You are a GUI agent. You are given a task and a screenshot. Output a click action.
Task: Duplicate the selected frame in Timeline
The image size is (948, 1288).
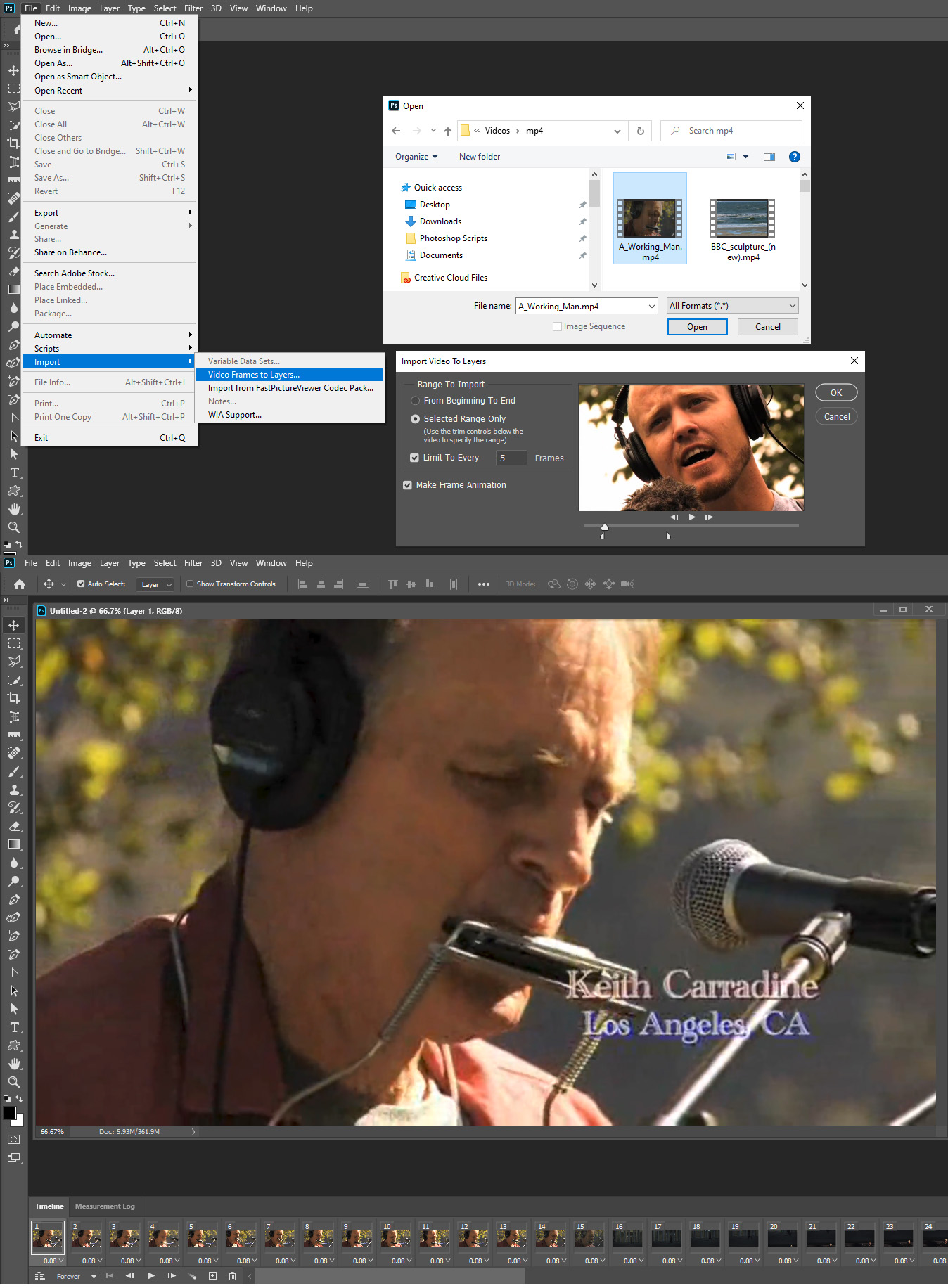[212, 1276]
